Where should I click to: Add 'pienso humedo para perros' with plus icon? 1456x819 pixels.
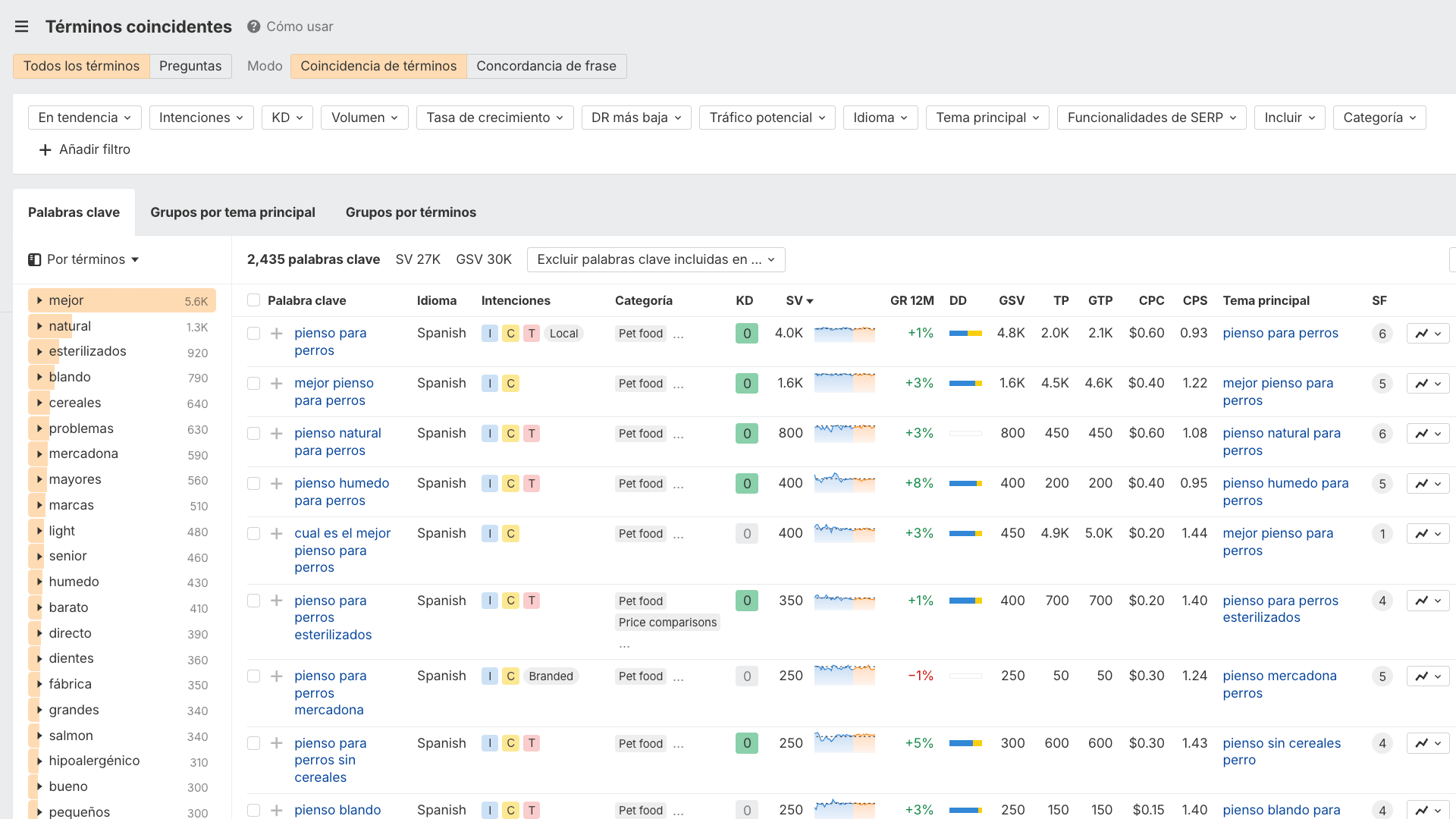[277, 484]
